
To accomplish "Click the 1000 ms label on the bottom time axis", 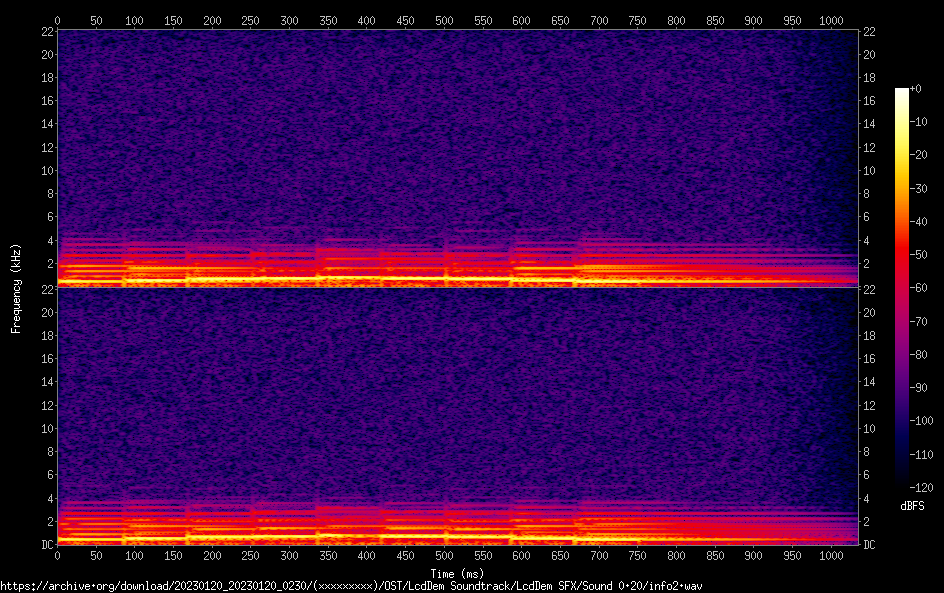I will coord(830,555).
